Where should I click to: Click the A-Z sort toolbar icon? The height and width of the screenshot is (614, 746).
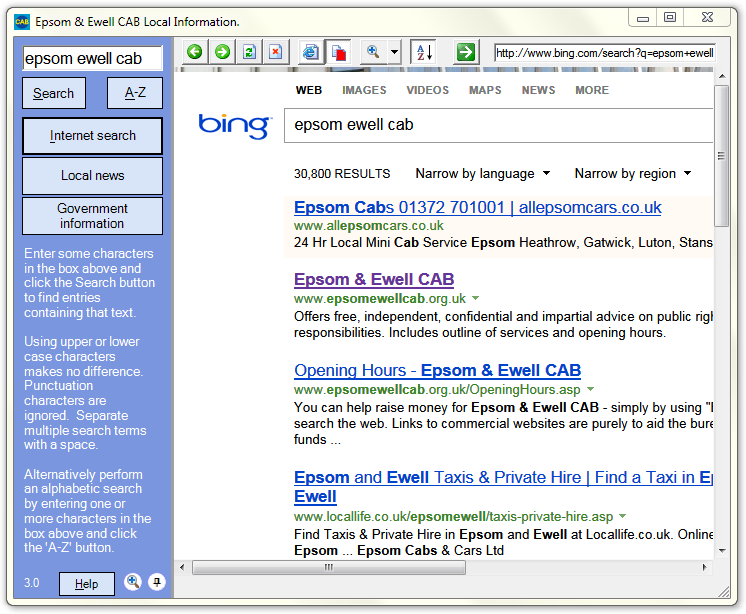pyautogui.click(x=423, y=51)
